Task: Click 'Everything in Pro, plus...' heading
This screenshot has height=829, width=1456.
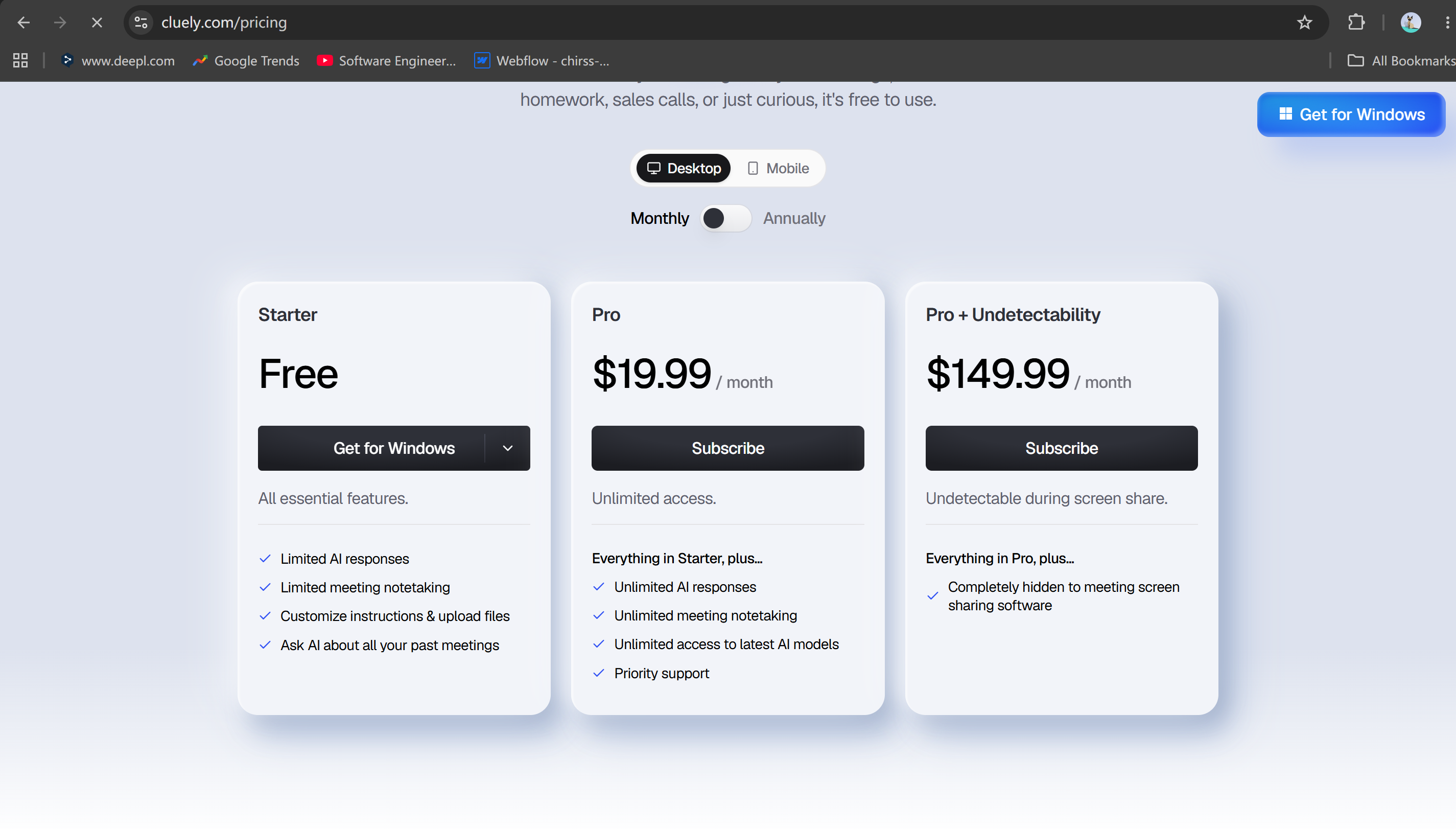Action: pyautogui.click(x=1000, y=559)
